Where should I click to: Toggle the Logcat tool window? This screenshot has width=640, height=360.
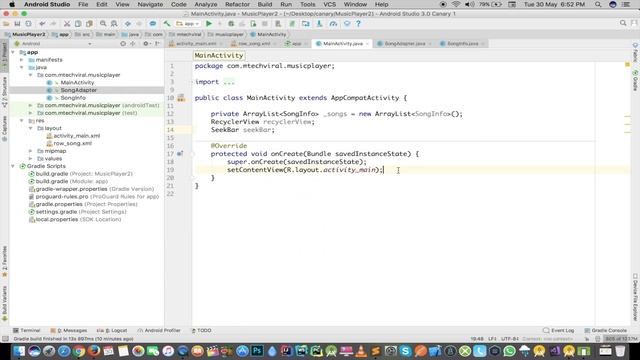(111, 330)
